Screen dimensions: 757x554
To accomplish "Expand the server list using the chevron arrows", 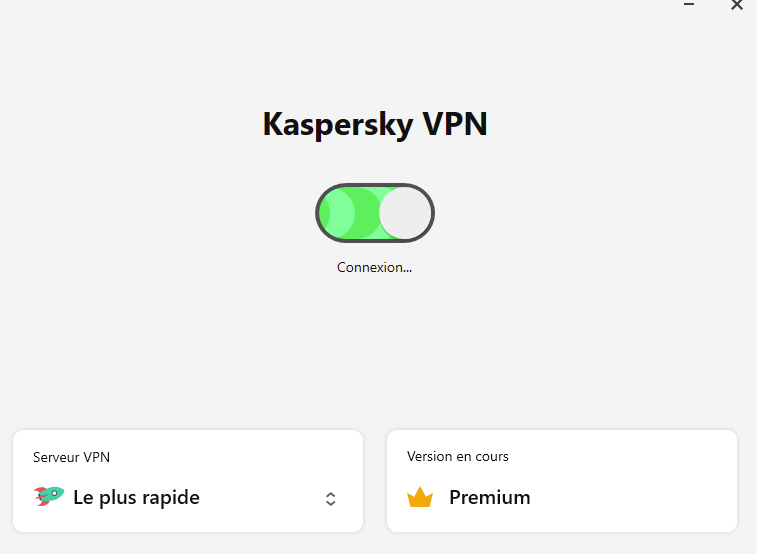I will click(x=331, y=498).
